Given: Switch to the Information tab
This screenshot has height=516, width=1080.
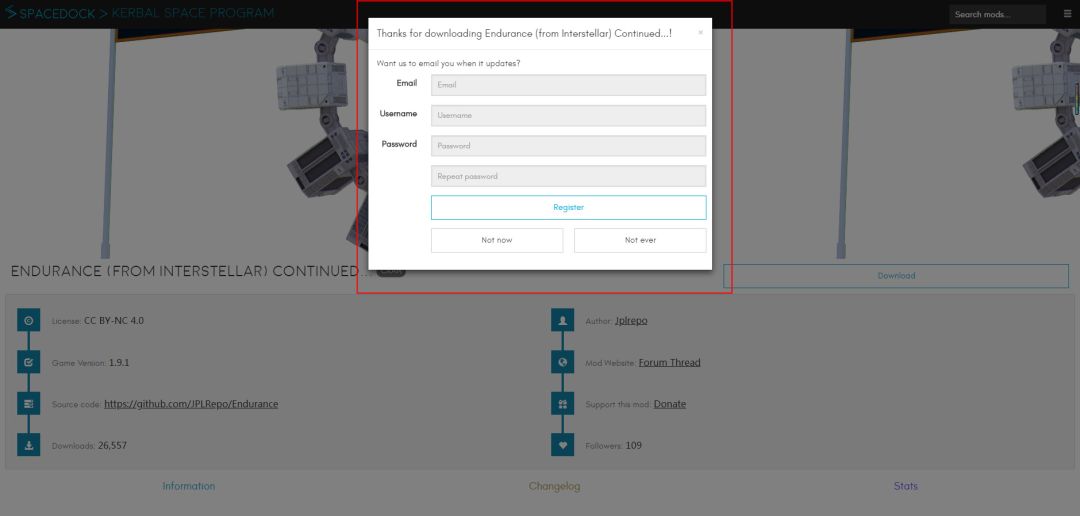Looking at the screenshot, I should [x=189, y=486].
